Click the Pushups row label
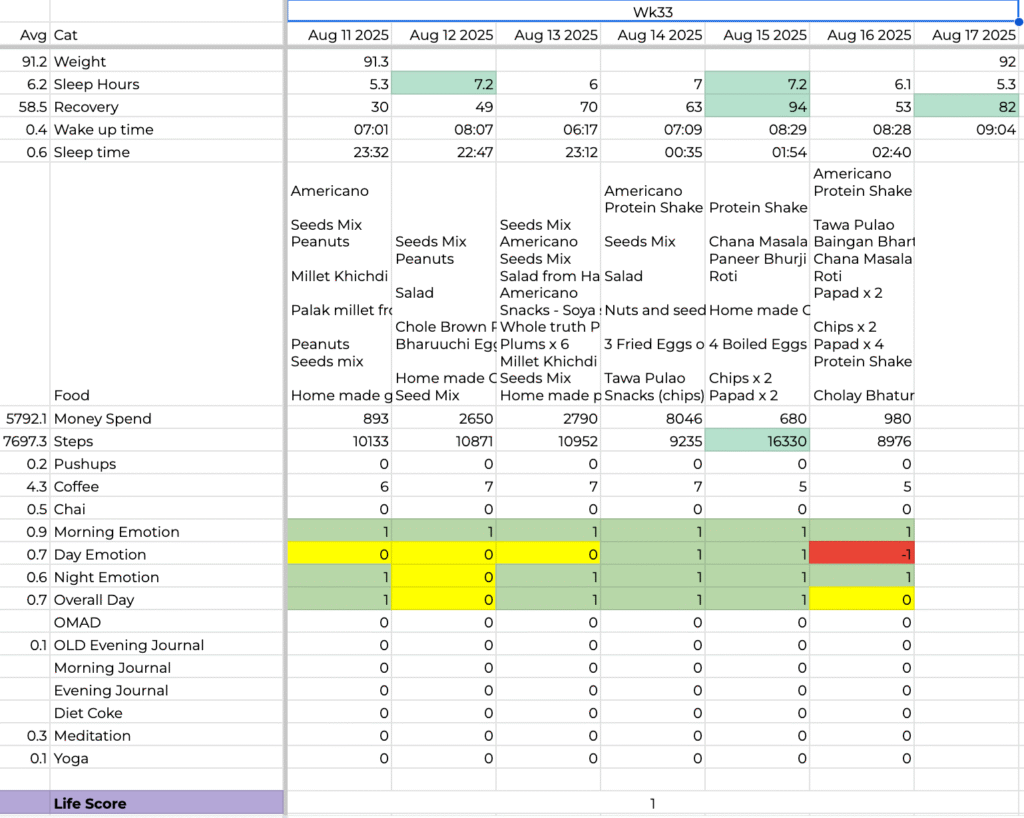 pyautogui.click(x=85, y=464)
